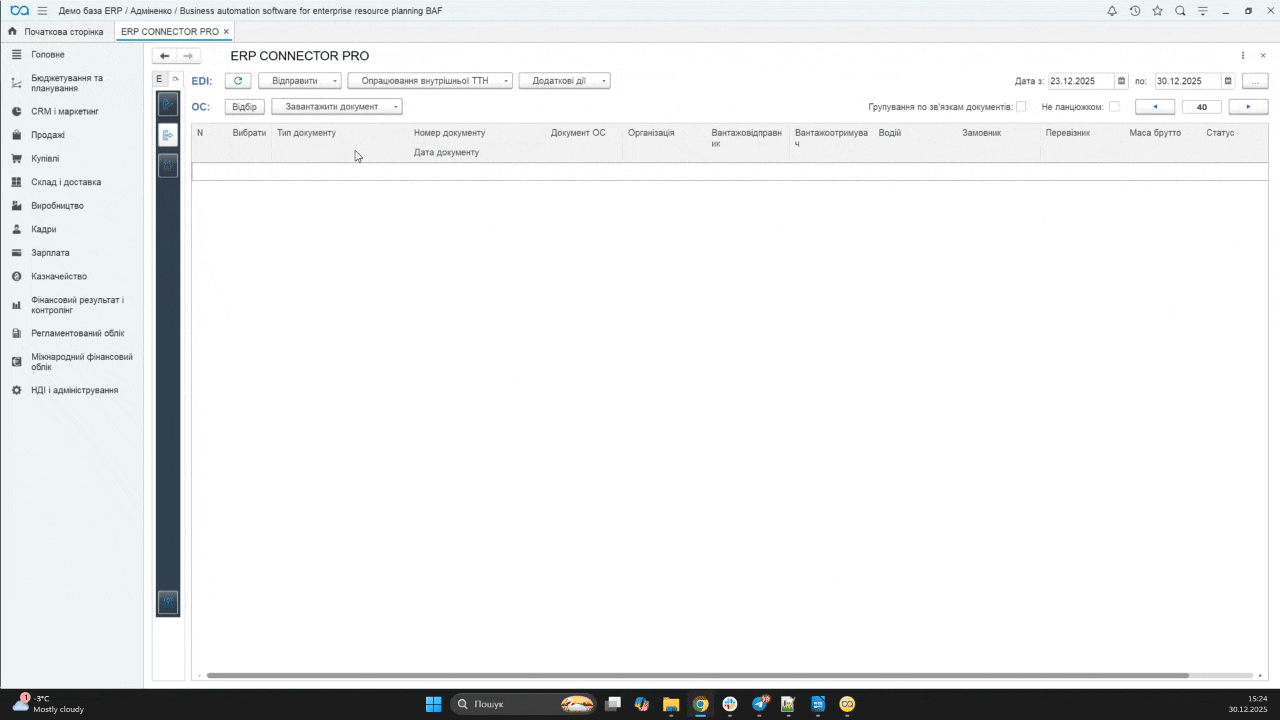Click the bottom dark sidebar icon
The width and height of the screenshot is (1280, 720).
168,602
